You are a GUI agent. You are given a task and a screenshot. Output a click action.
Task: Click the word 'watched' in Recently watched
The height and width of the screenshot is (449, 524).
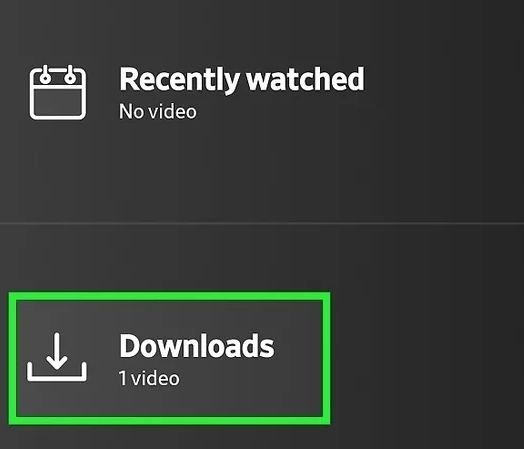coord(305,79)
